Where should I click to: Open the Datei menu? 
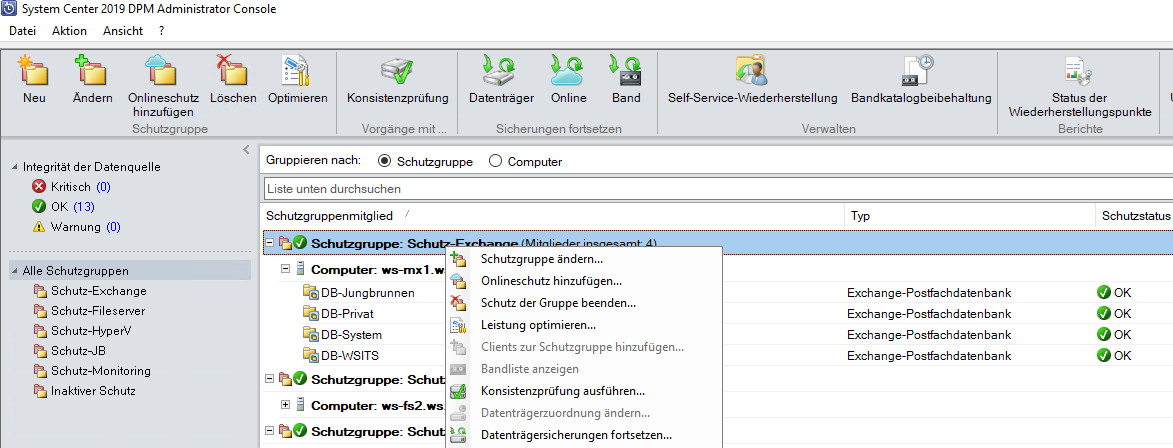(22, 31)
